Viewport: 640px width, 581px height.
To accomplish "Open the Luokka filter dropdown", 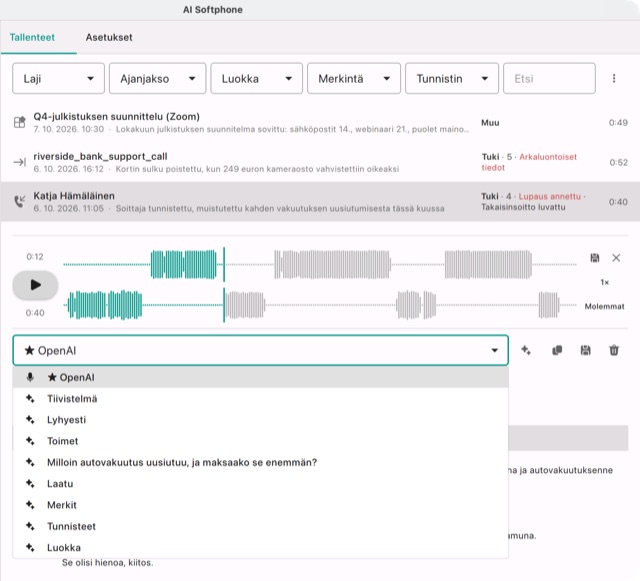I will click(x=257, y=78).
